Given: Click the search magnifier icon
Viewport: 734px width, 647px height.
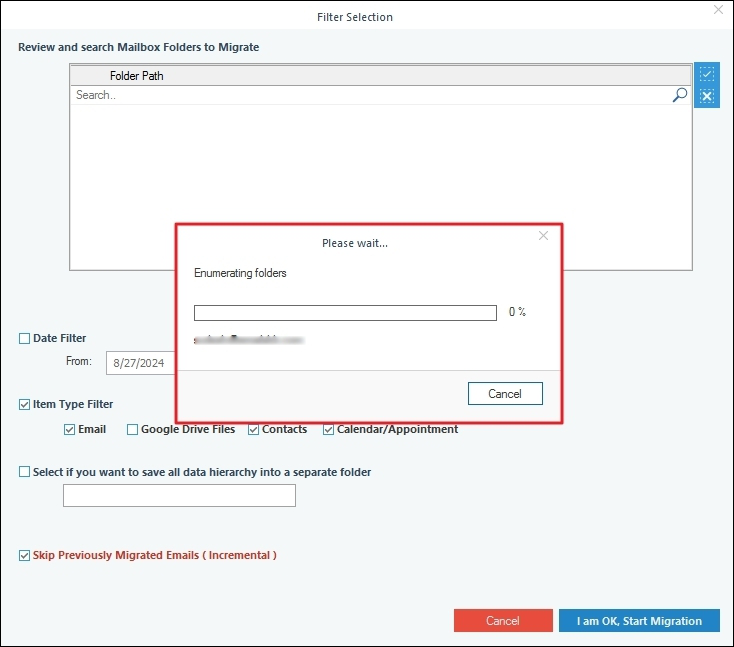Looking at the screenshot, I should coord(680,95).
